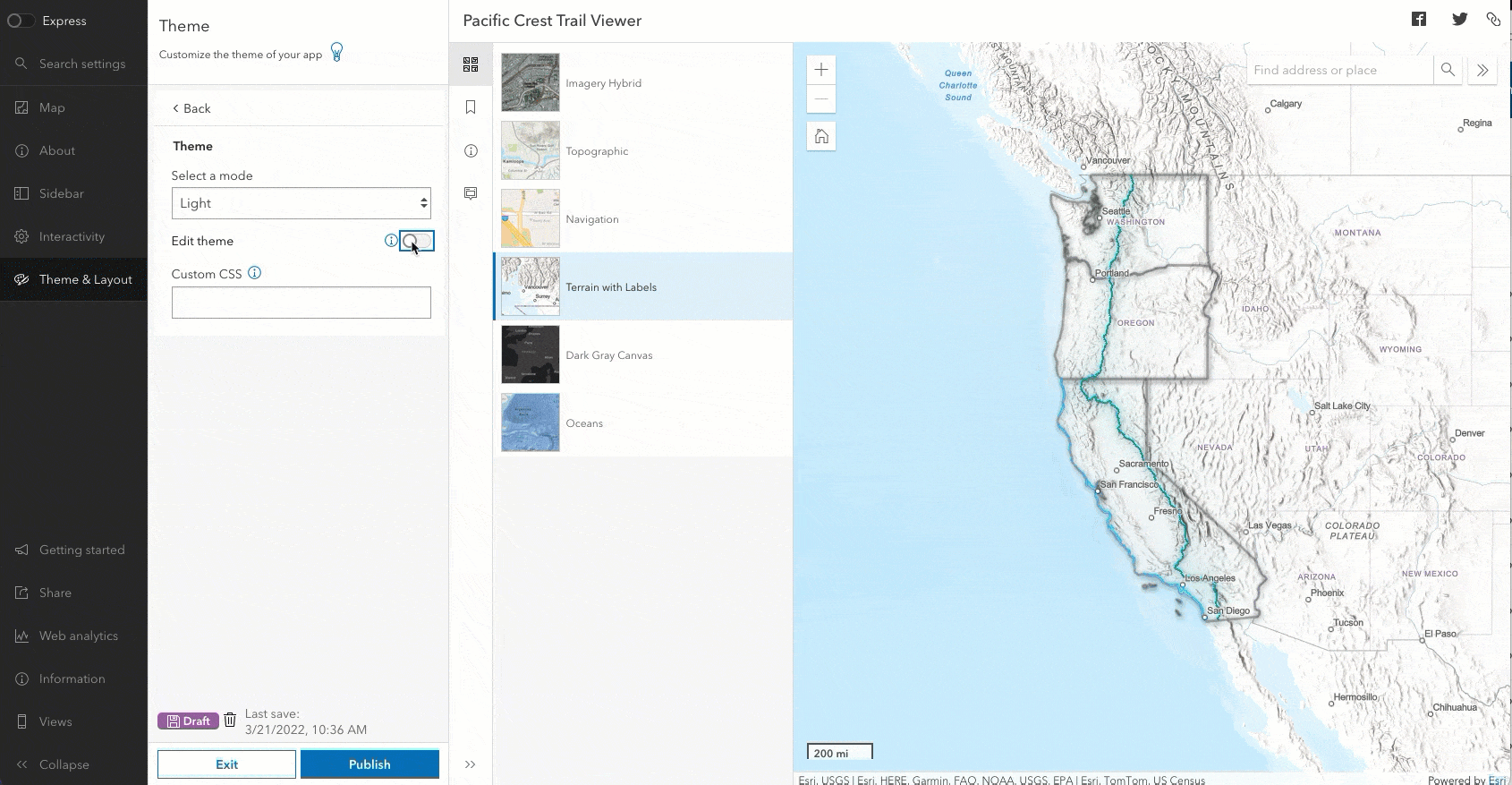Click the San Diego label on map
Image resolution: width=1512 pixels, height=785 pixels.
[x=1228, y=610]
